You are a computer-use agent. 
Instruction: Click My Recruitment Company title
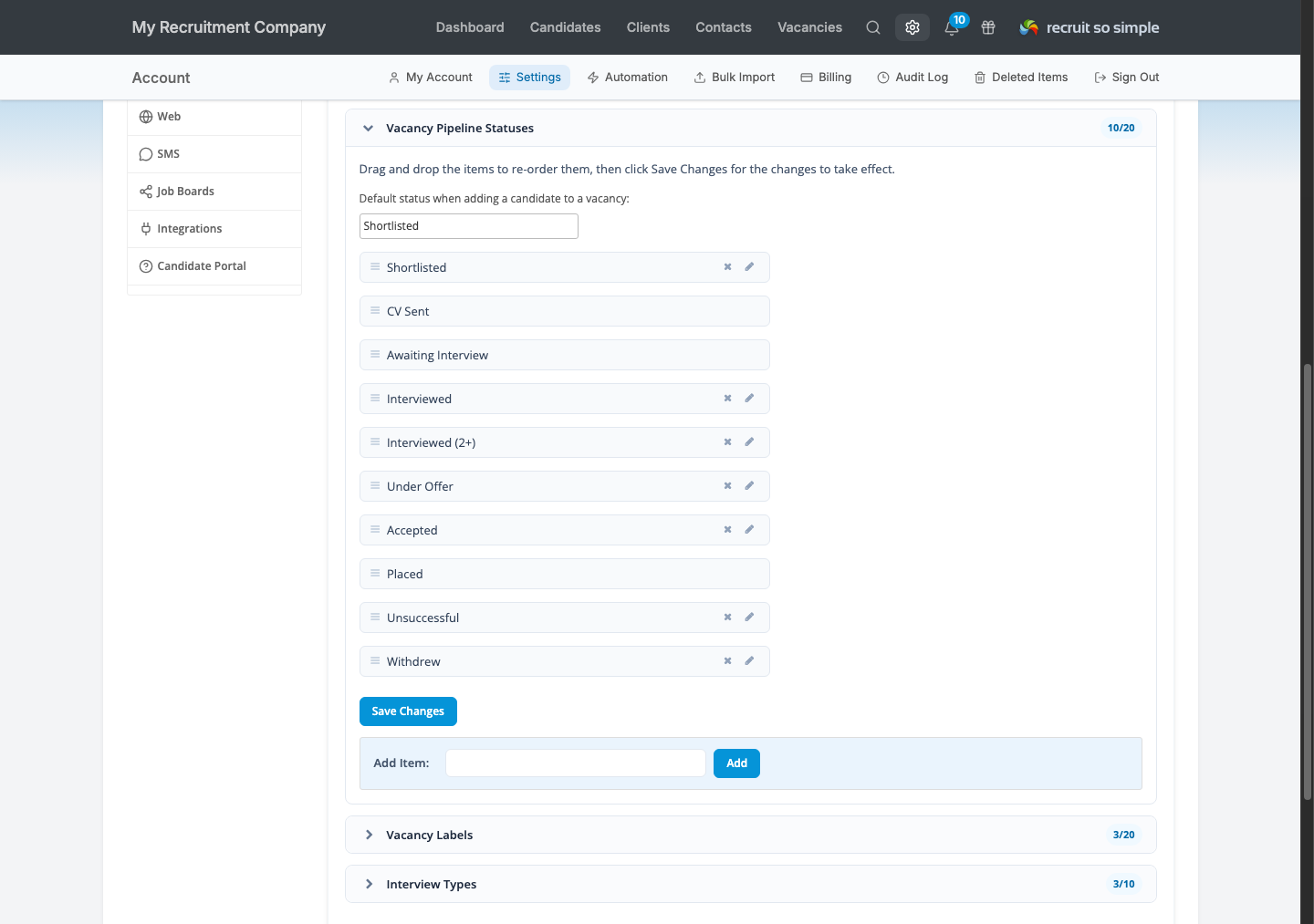[229, 27]
